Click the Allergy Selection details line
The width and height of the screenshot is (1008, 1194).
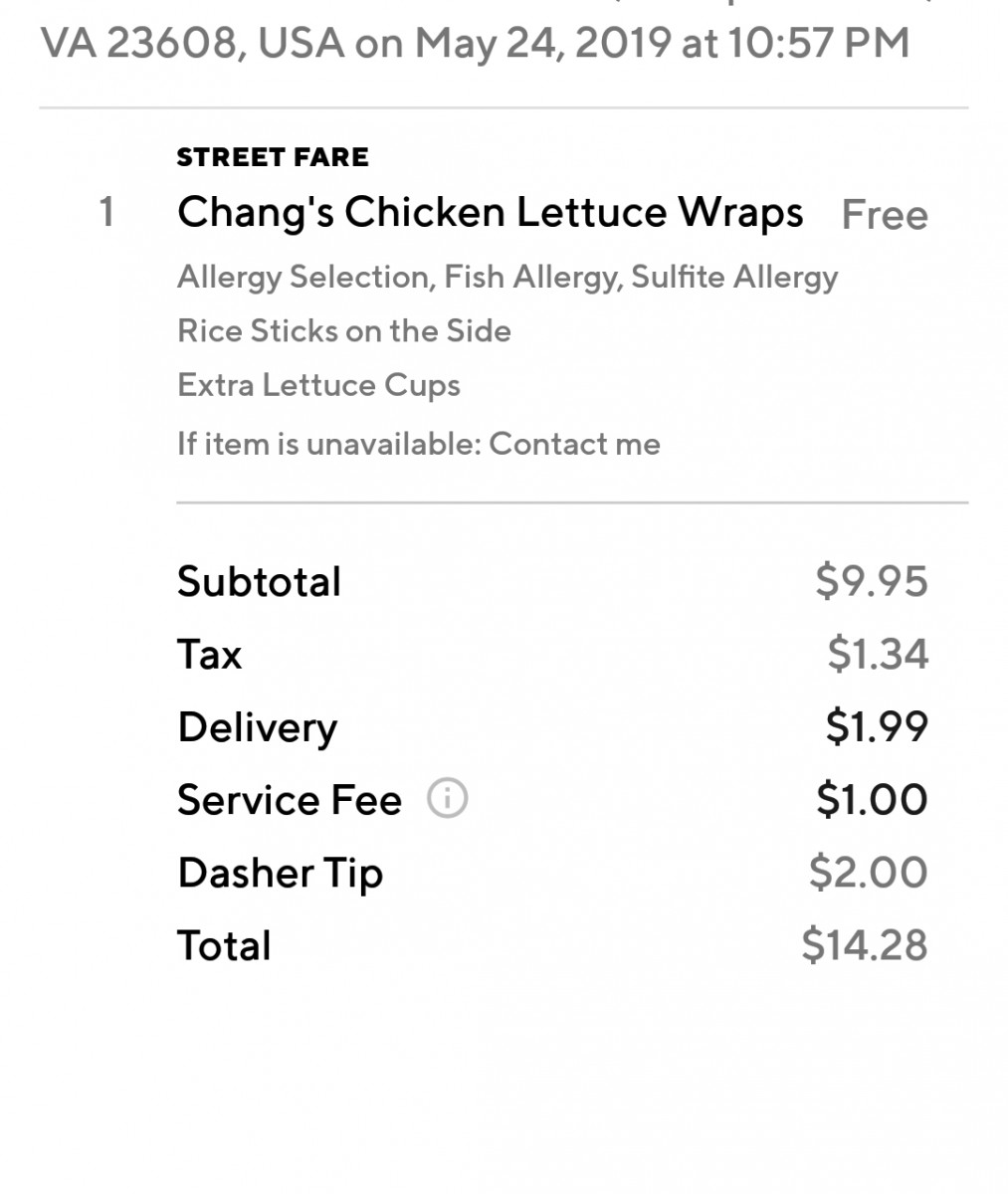click(x=506, y=277)
